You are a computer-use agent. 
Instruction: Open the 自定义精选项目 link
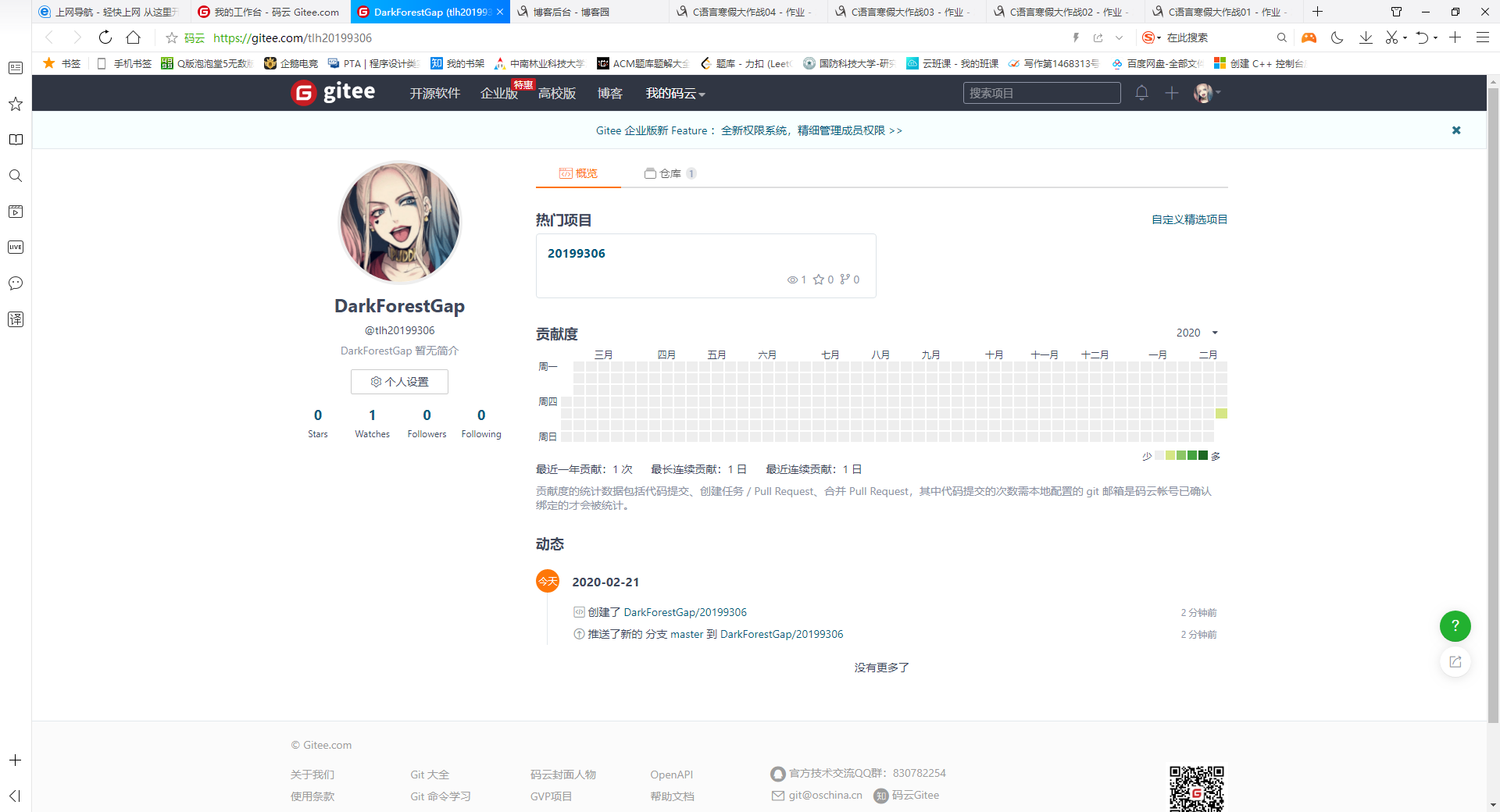tap(1190, 219)
